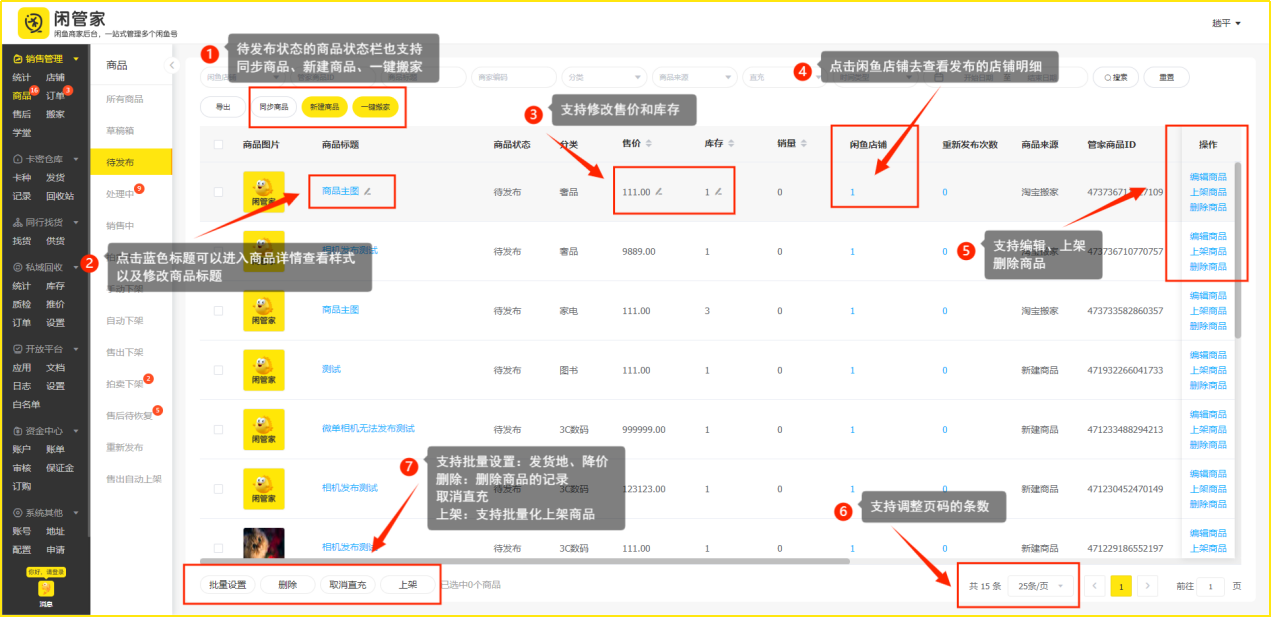Screen dimensions: 1271x618
Task: Open the 消息 message icon in the sidebar bottom
Action: coord(46,591)
